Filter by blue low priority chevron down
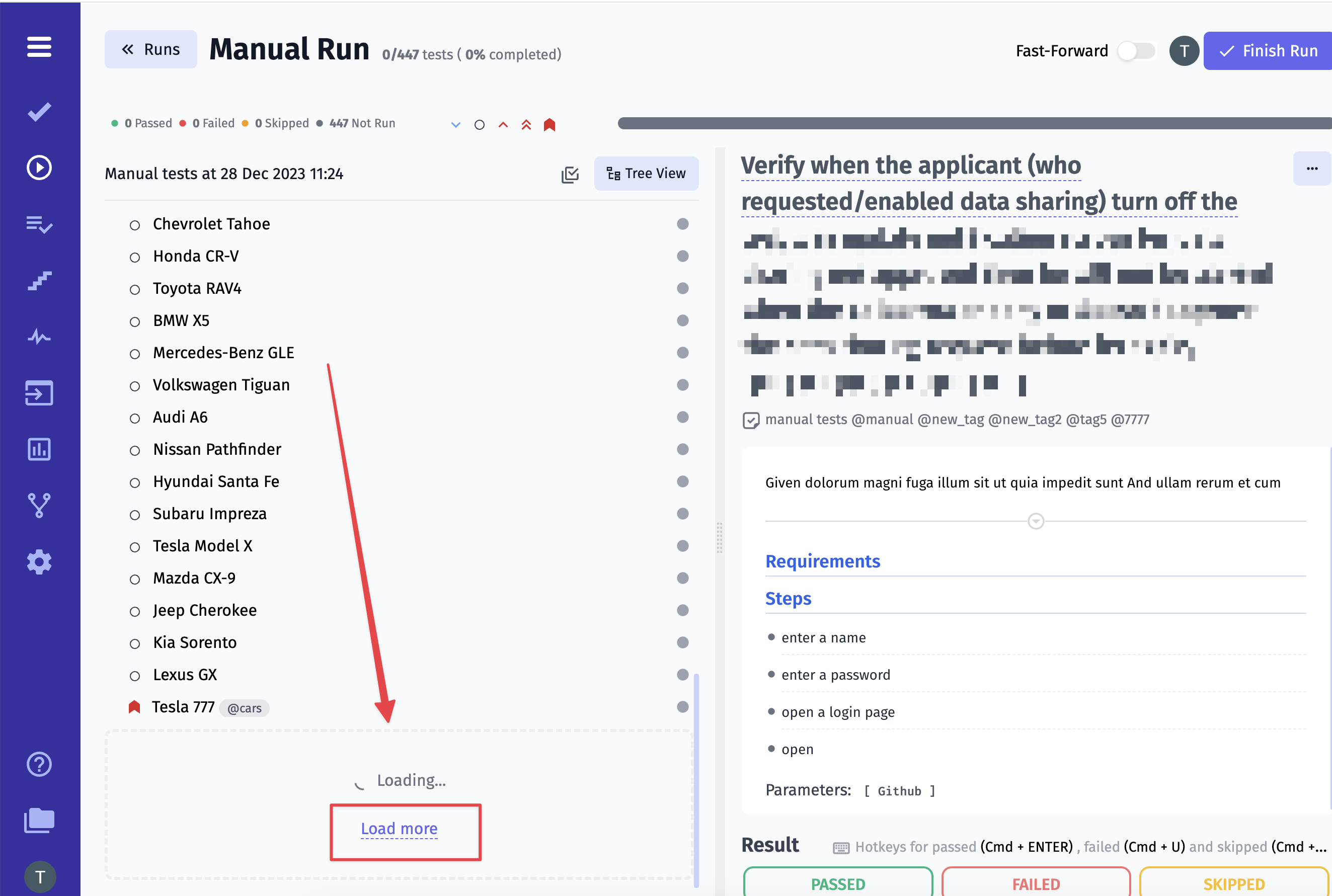Image resolution: width=1332 pixels, height=896 pixels. point(455,125)
